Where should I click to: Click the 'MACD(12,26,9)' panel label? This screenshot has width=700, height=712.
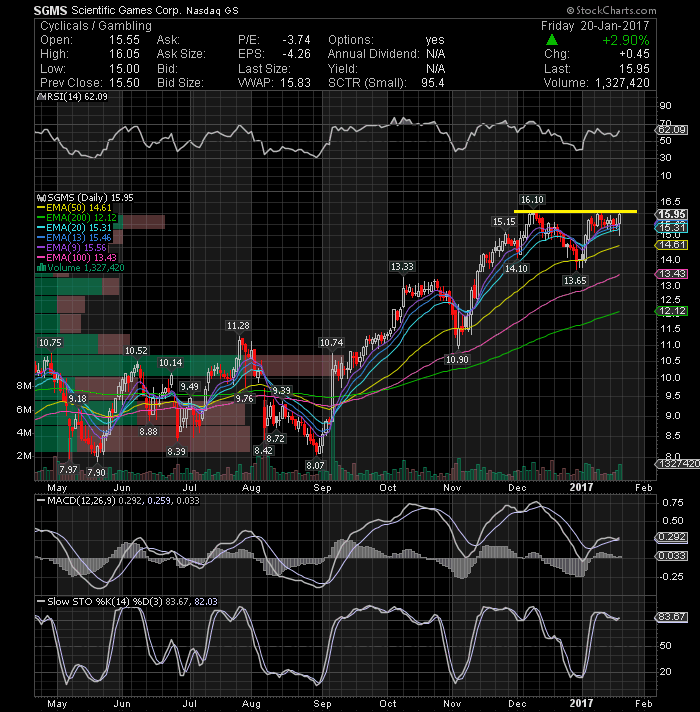81,500
